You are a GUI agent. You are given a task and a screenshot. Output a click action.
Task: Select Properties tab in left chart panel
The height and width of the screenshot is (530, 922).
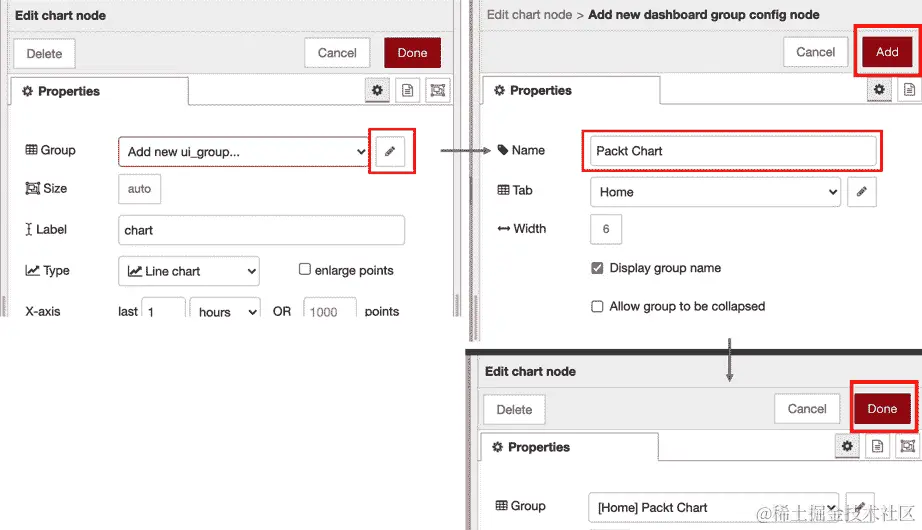(x=99, y=91)
